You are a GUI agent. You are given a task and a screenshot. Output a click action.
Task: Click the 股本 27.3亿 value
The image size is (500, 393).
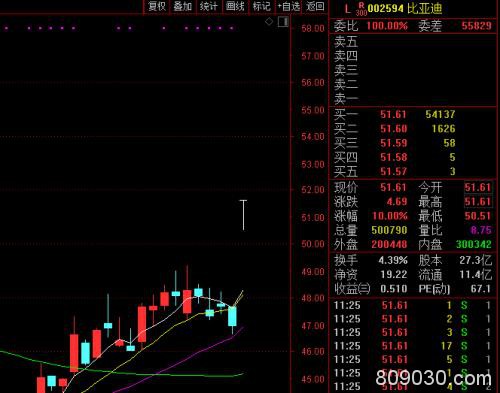point(476,260)
